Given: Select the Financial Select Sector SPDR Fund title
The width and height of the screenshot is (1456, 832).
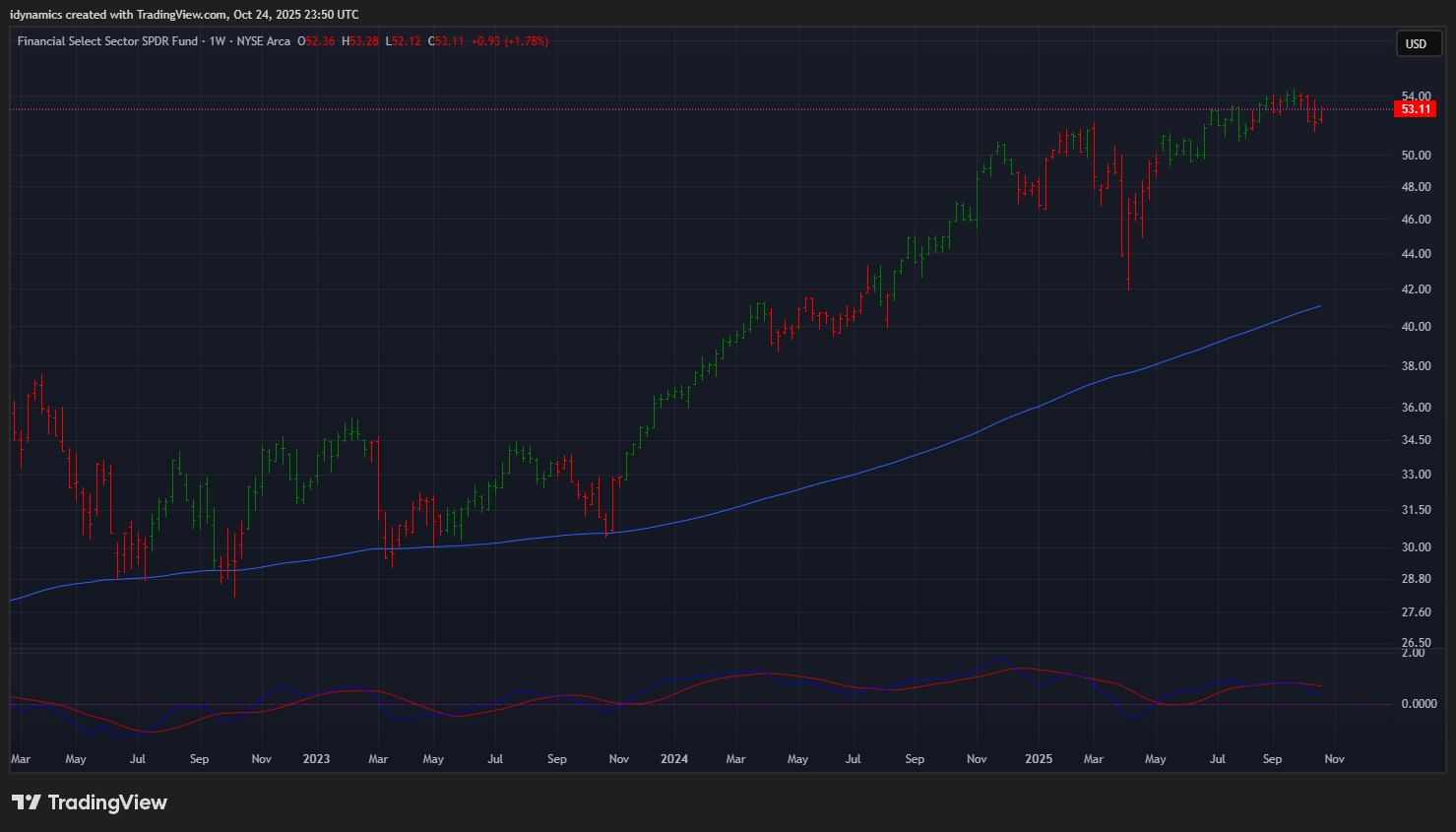Looking at the screenshot, I should [108, 41].
